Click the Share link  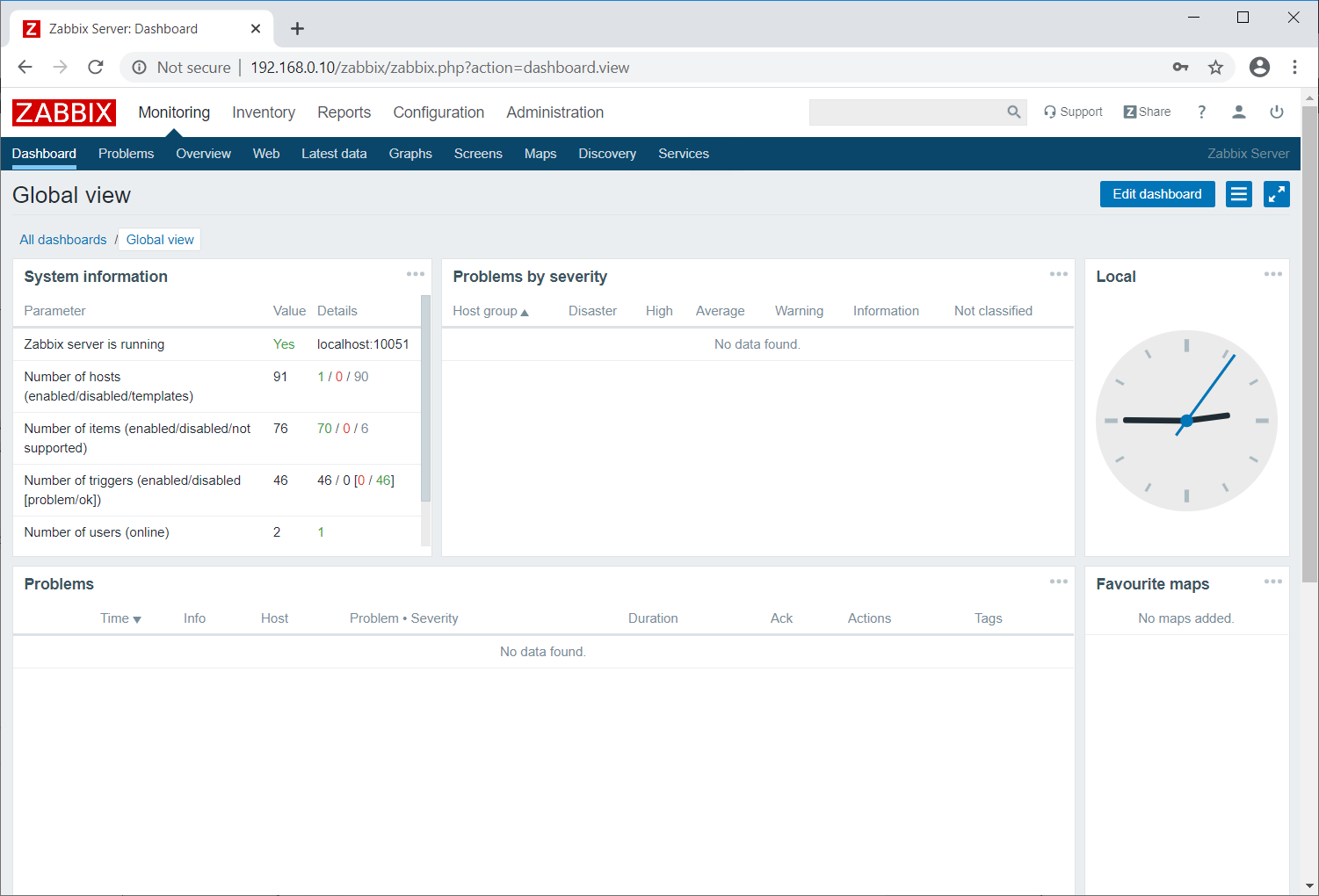1147,112
